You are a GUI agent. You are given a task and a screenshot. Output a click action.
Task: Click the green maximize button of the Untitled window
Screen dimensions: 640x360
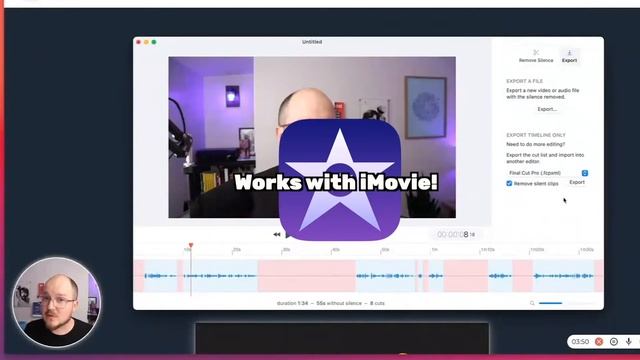click(154, 42)
